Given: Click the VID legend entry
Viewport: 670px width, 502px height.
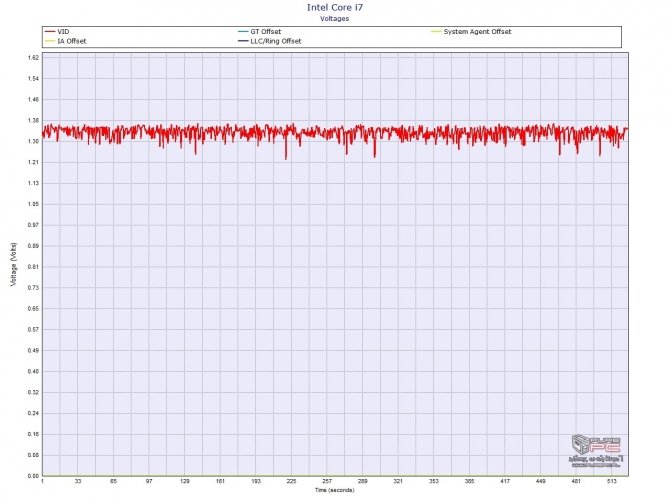Looking at the screenshot, I should pos(57,32).
